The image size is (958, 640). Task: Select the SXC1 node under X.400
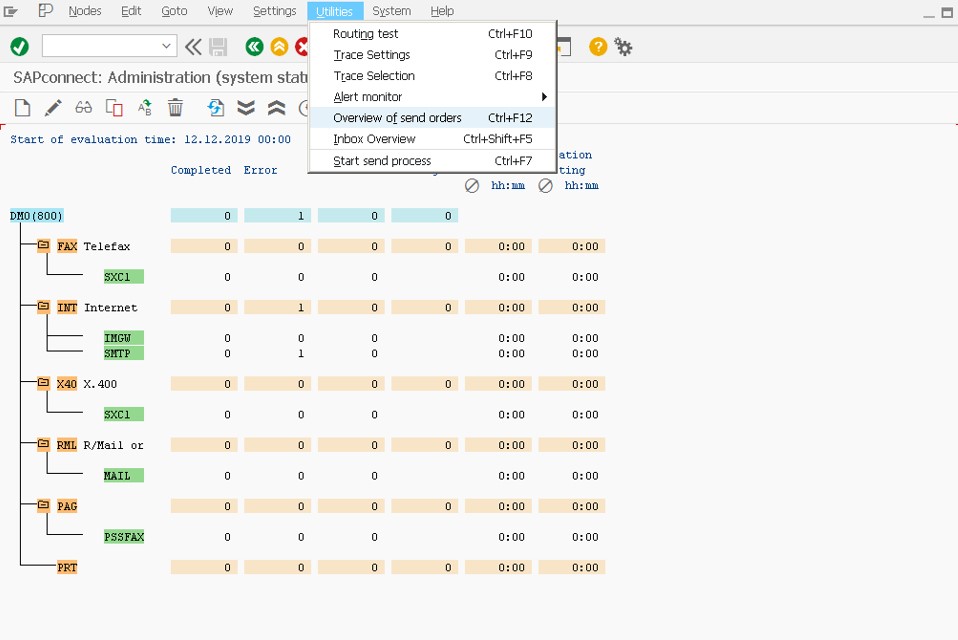pyautogui.click(x=123, y=414)
